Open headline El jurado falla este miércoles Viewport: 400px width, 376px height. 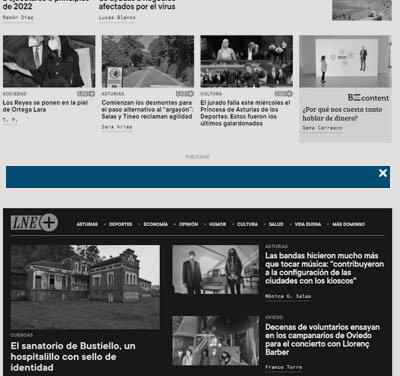(x=245, y=113)
